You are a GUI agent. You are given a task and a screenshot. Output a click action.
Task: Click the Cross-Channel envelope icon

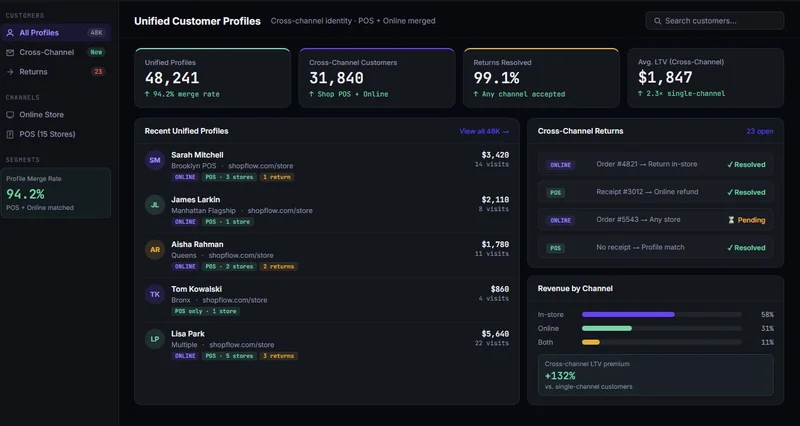click(x=10, y=52)
